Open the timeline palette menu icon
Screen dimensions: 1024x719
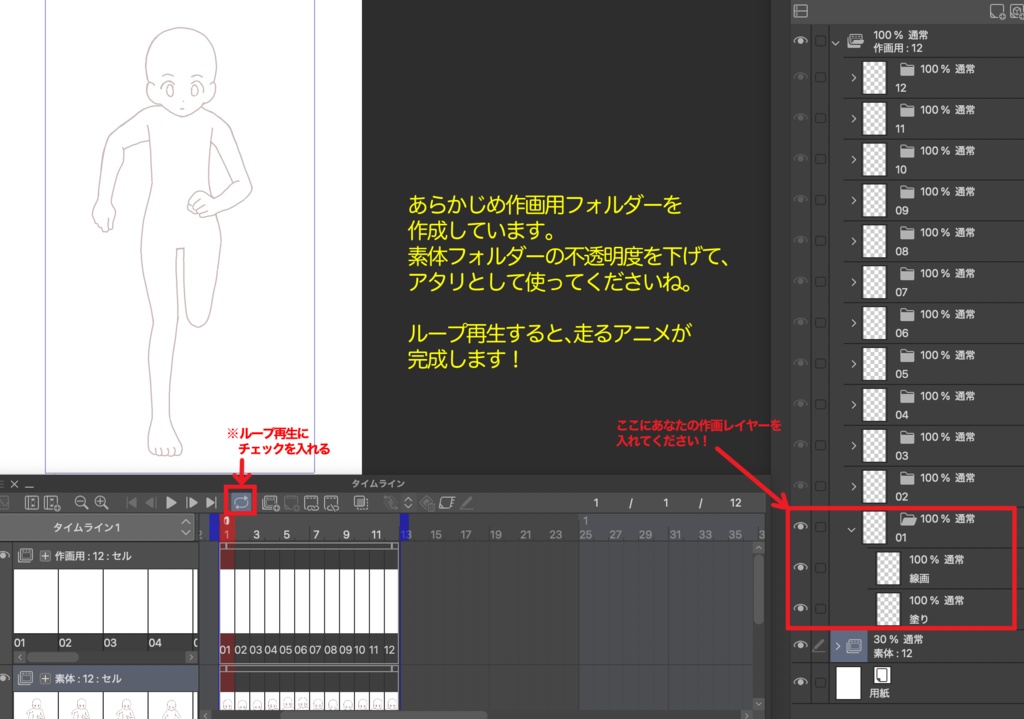(x=3, y=485)
